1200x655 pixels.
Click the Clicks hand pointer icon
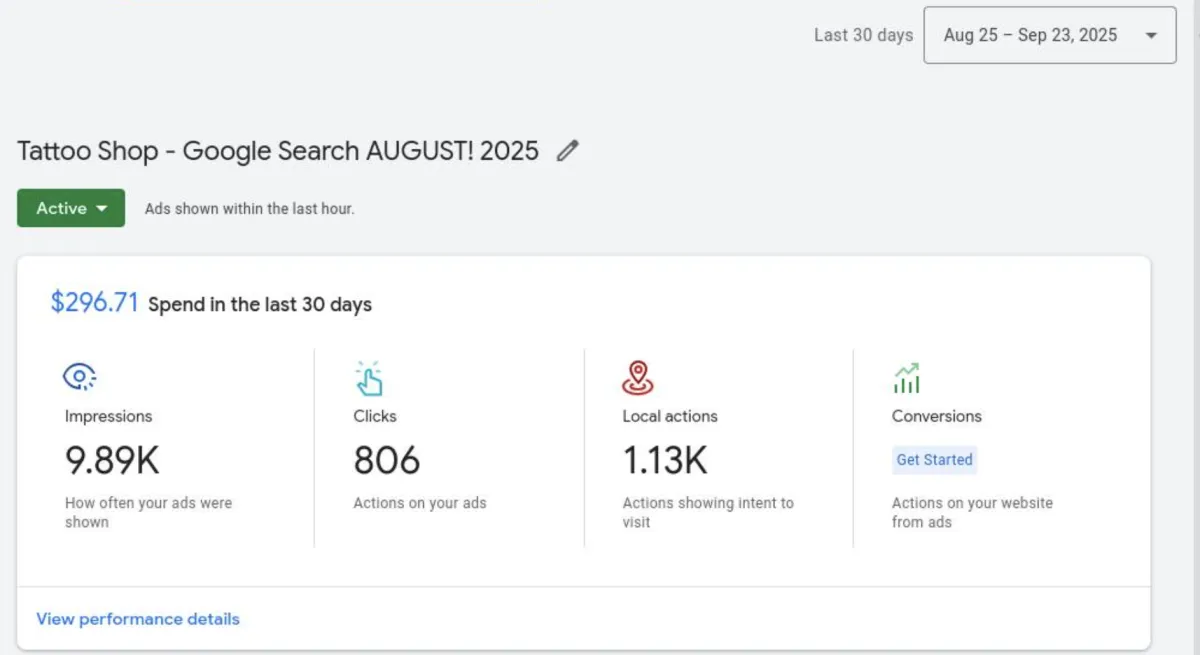369,379
